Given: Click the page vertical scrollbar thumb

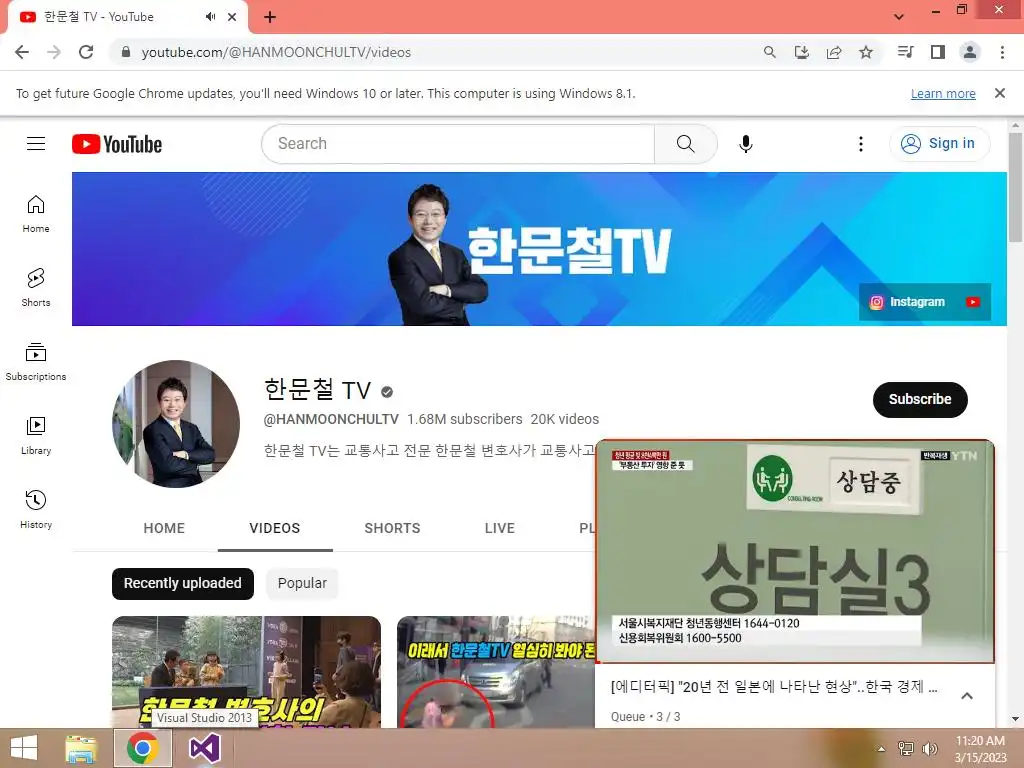Looking at the screenshot, I should click(1016, 187).
